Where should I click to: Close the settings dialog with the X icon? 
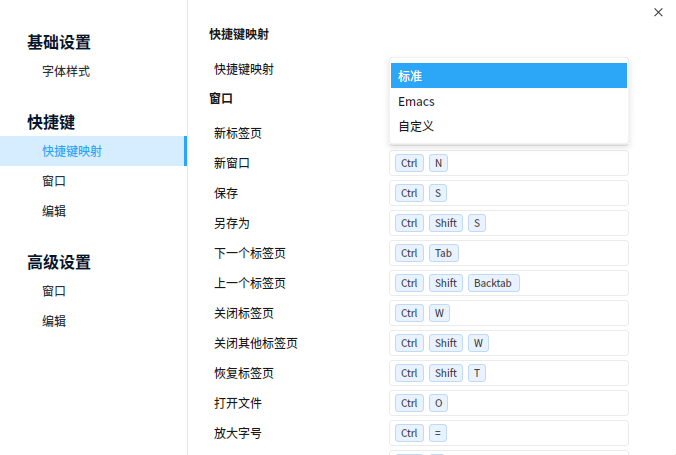click(658, 12)
